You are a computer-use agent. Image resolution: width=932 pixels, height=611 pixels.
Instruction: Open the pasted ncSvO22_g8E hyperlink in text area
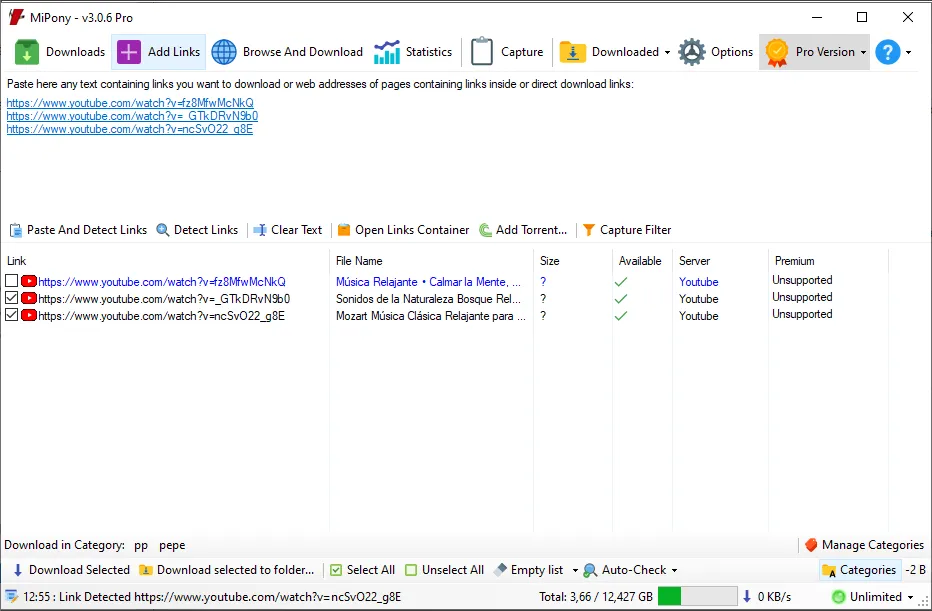pyautogui.click(x=130, y=129)
